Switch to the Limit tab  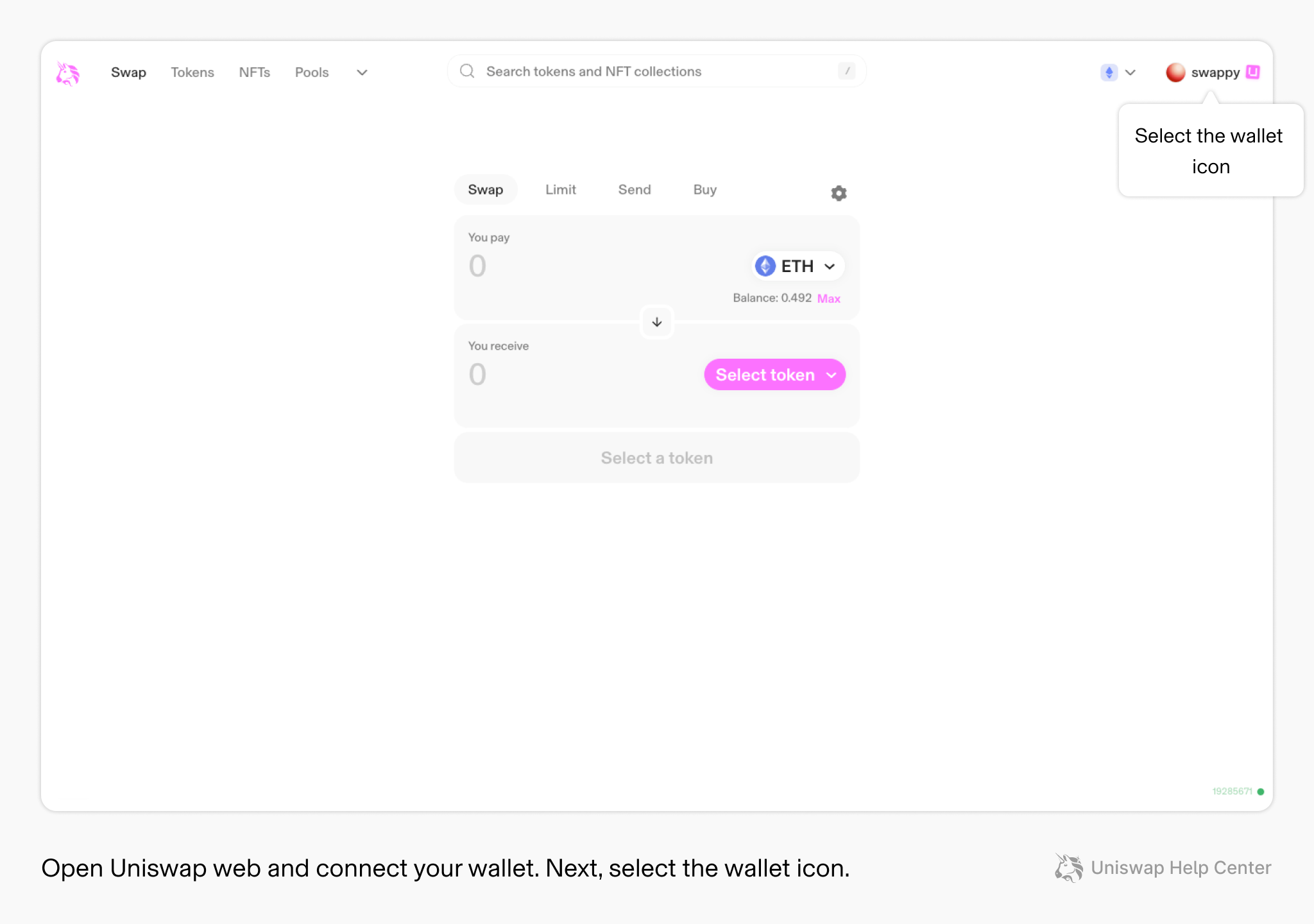(x=561, y=189)
